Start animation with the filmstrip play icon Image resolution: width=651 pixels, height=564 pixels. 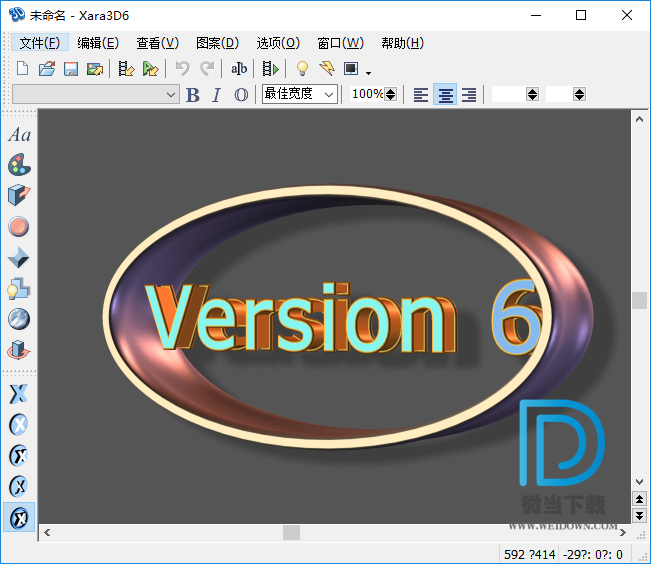(270, 69)
